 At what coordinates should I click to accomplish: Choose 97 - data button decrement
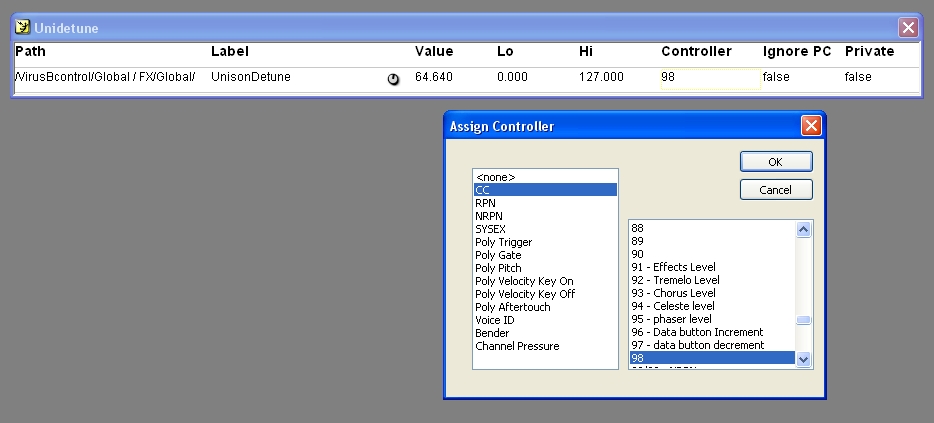(712, 345)
